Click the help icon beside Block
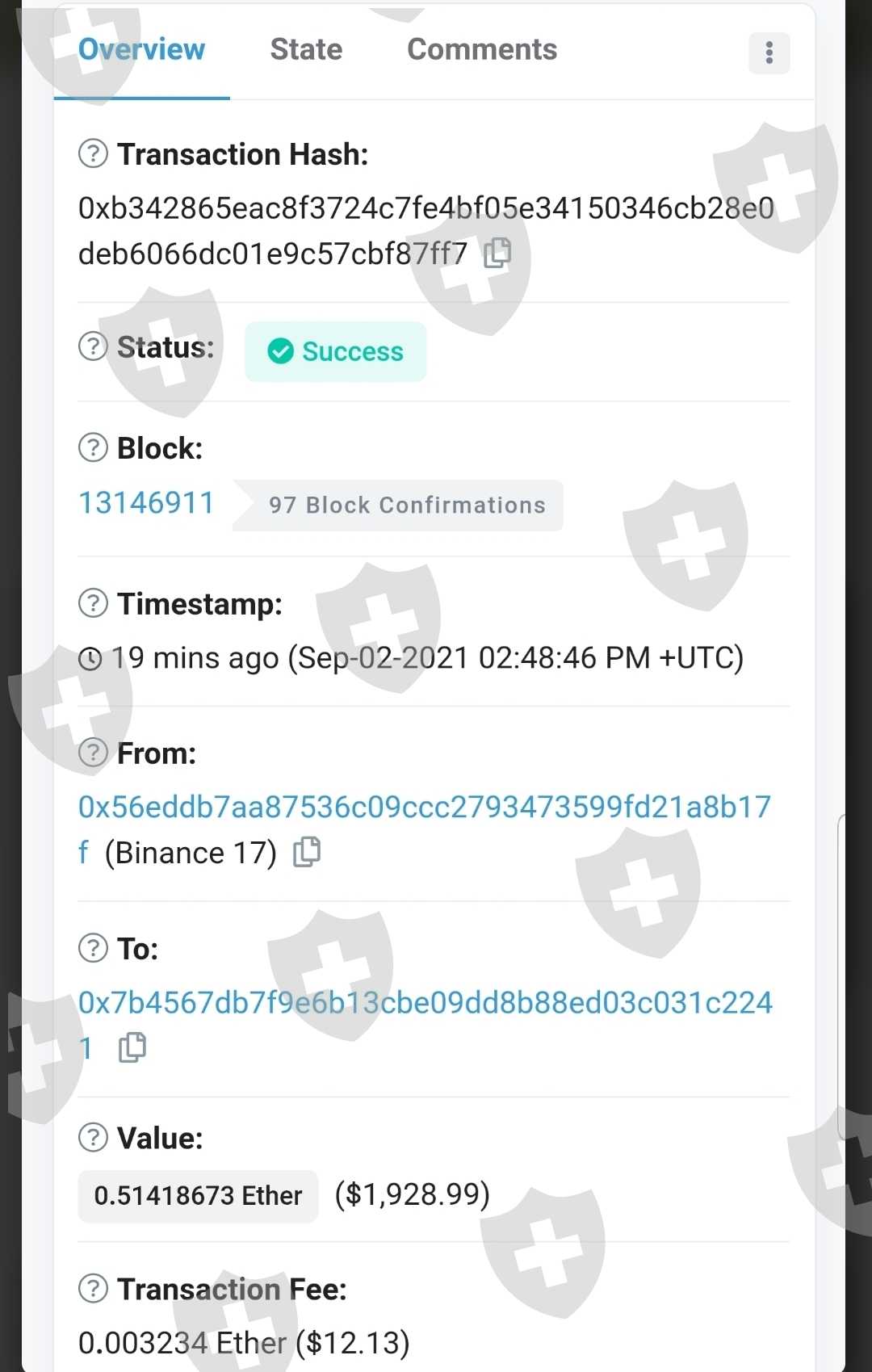This screenshot has height=1372, width=872. pos(93,447)
